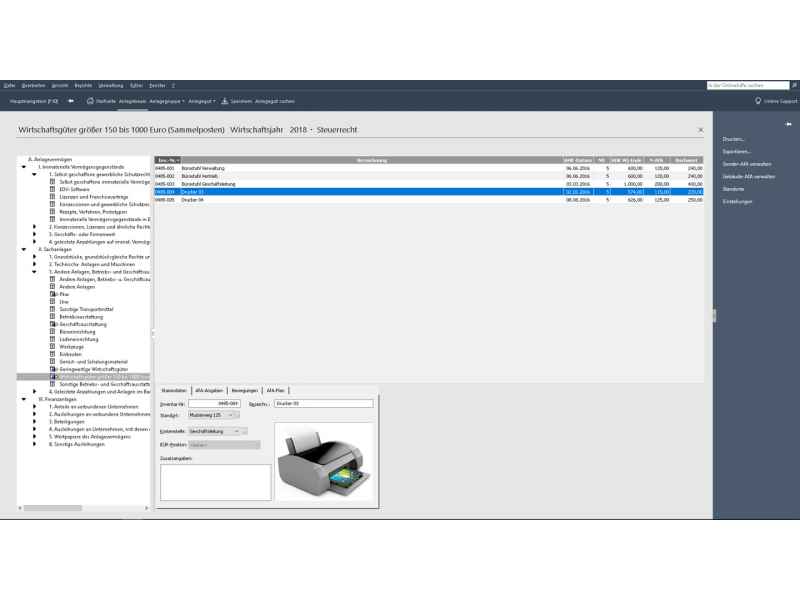Switch to the Bewegungen tab
The height and width of the screenshot is (600, 800).
pyautogui.click(x=245, y=390)
